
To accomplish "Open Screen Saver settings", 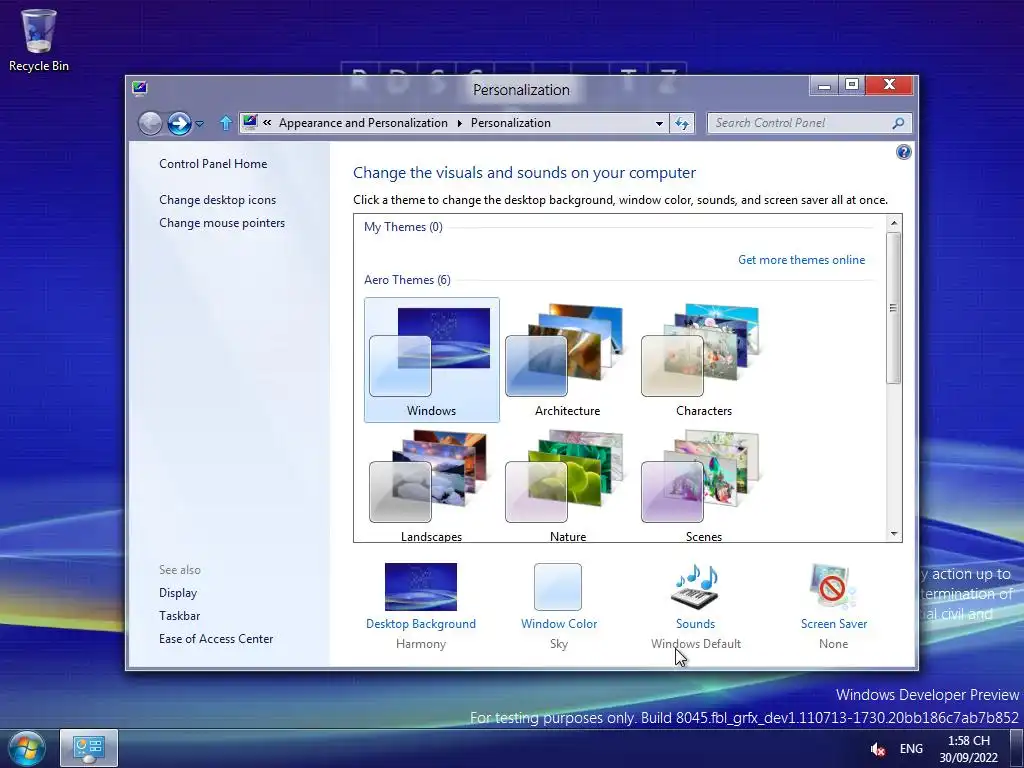I will 833,605.
